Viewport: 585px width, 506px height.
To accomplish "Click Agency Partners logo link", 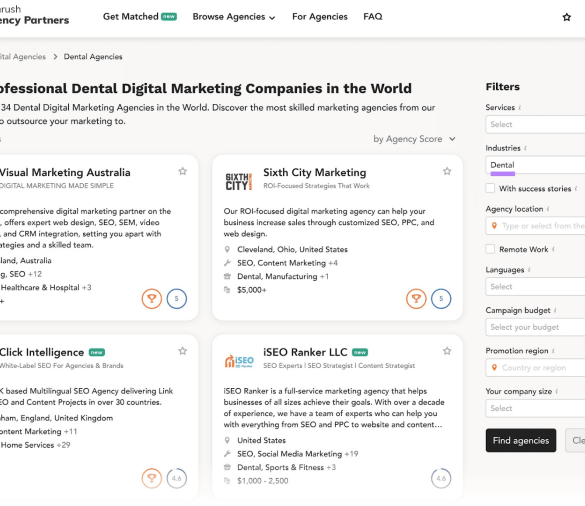I will (34, 15).
